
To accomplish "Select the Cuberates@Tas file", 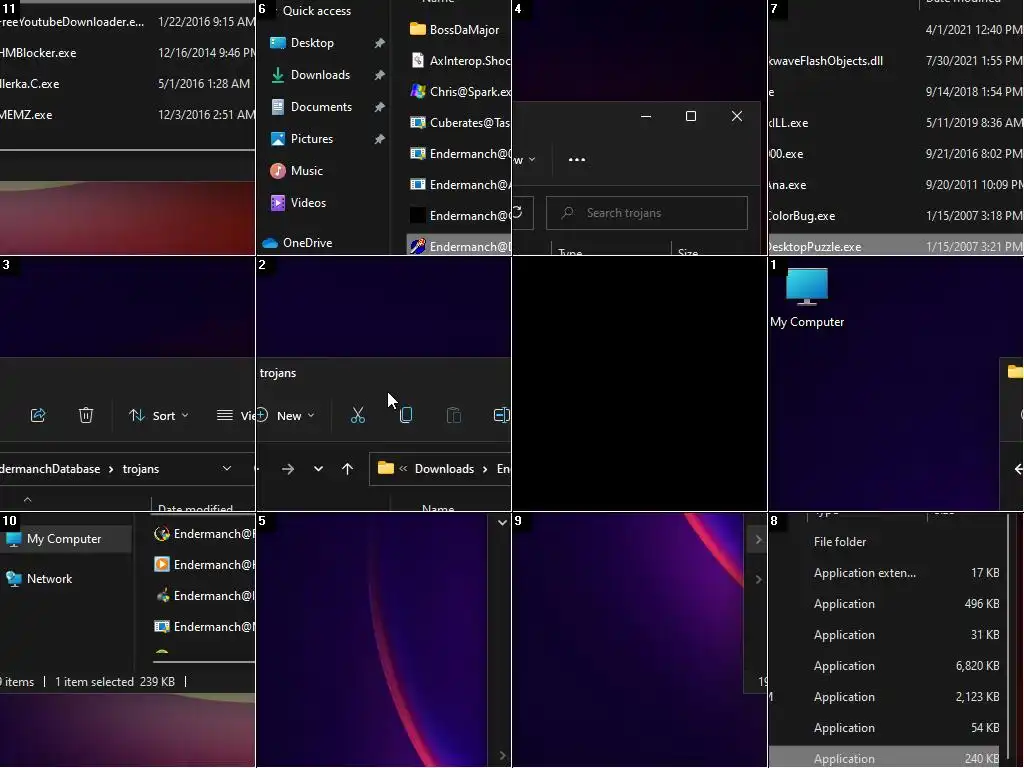I will 460,123.
